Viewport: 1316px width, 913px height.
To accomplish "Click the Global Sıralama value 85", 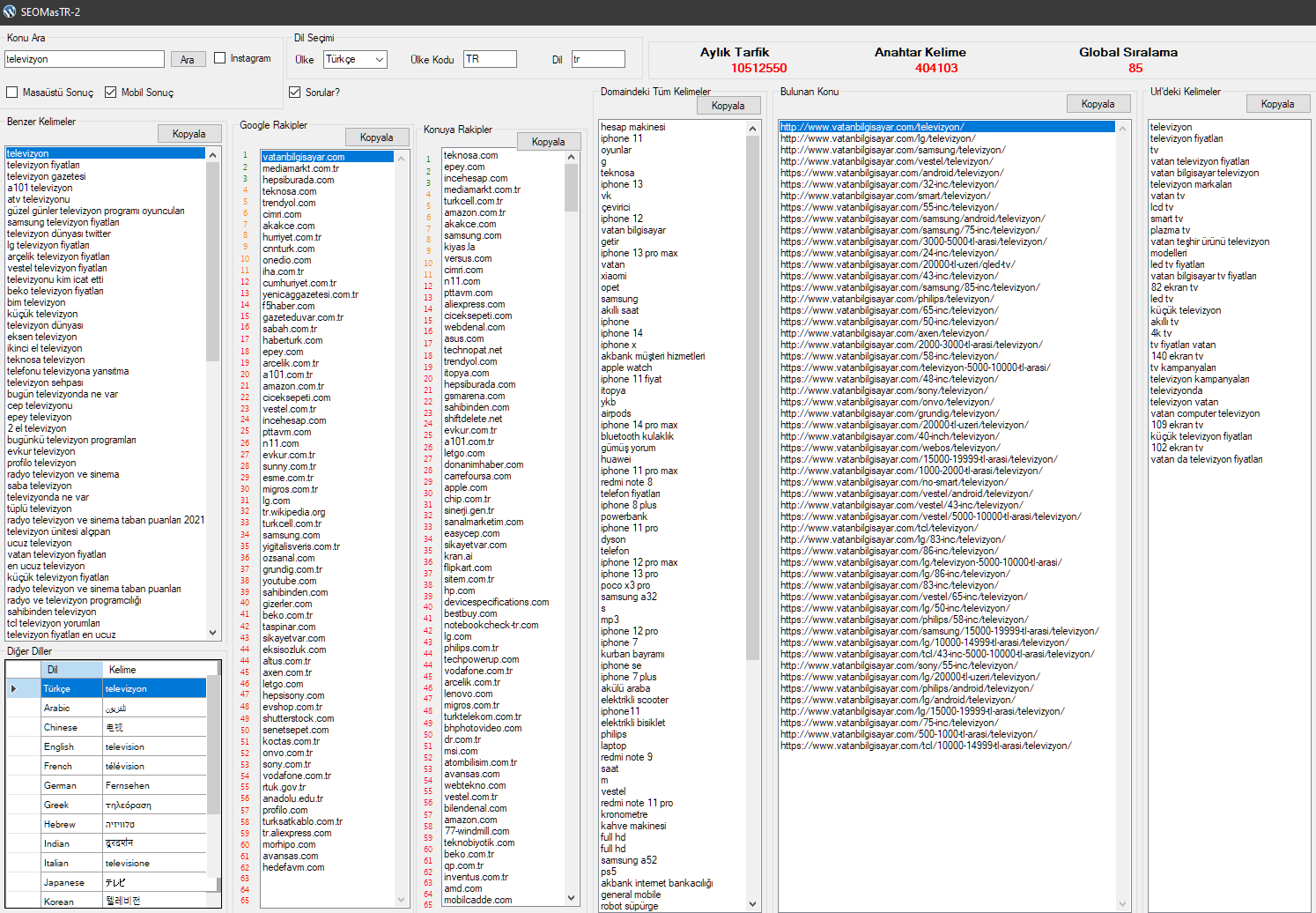I will click(x=1135, y=68).
